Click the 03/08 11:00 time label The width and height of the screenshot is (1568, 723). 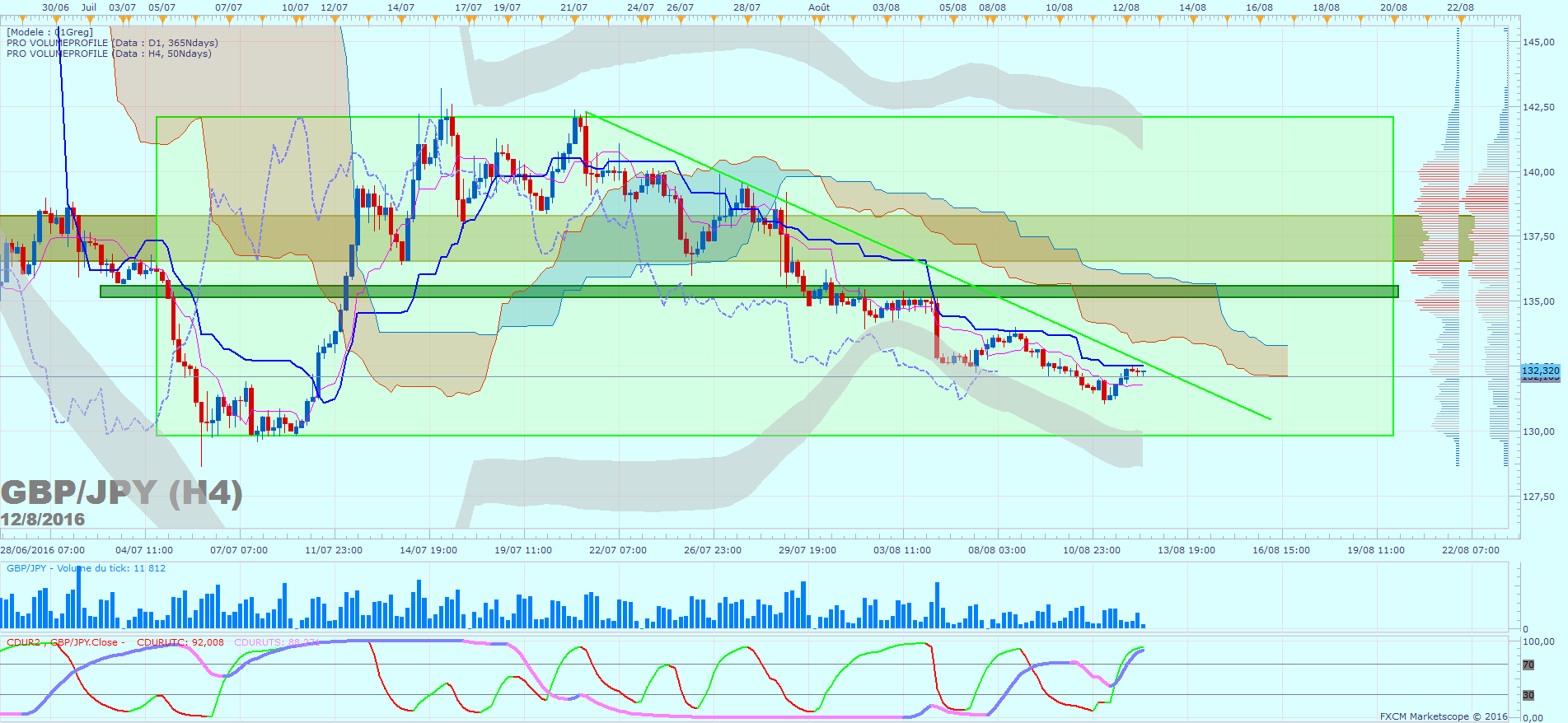point(902,550)
